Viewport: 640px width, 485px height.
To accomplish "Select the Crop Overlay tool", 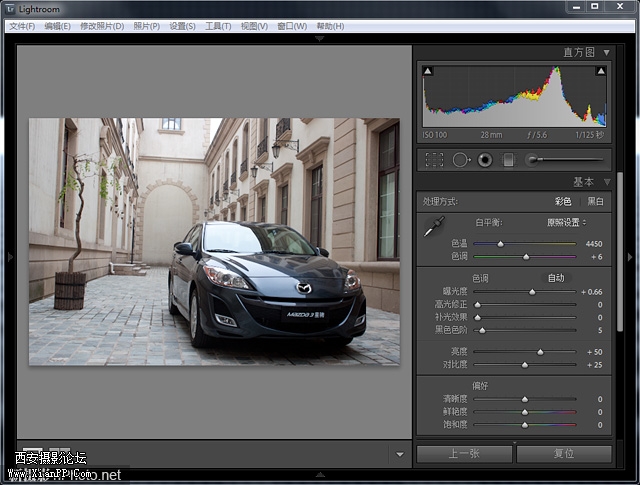I will [434, 160].
